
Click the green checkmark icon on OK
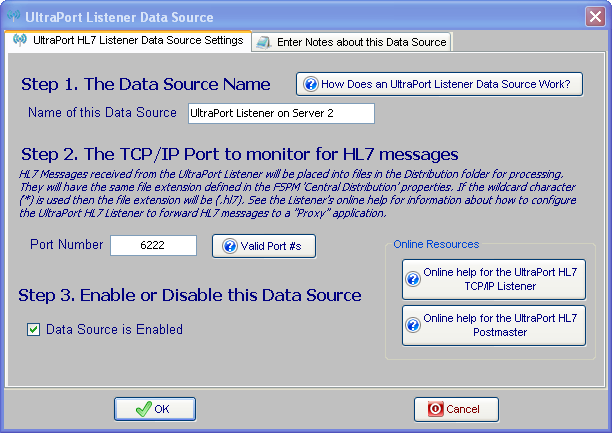(x=143, y=409)
